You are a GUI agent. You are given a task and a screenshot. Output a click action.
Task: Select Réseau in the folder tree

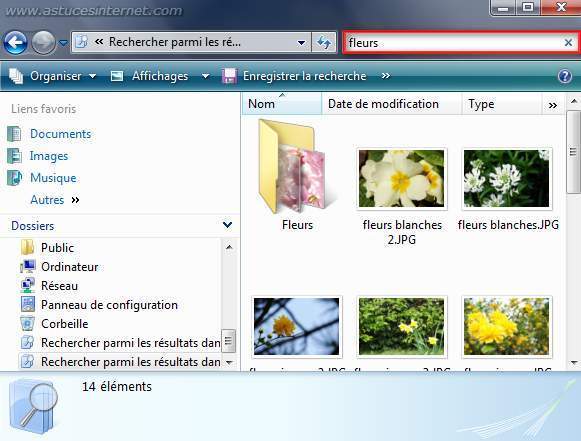pyautogui.click(x=59, y=286)
